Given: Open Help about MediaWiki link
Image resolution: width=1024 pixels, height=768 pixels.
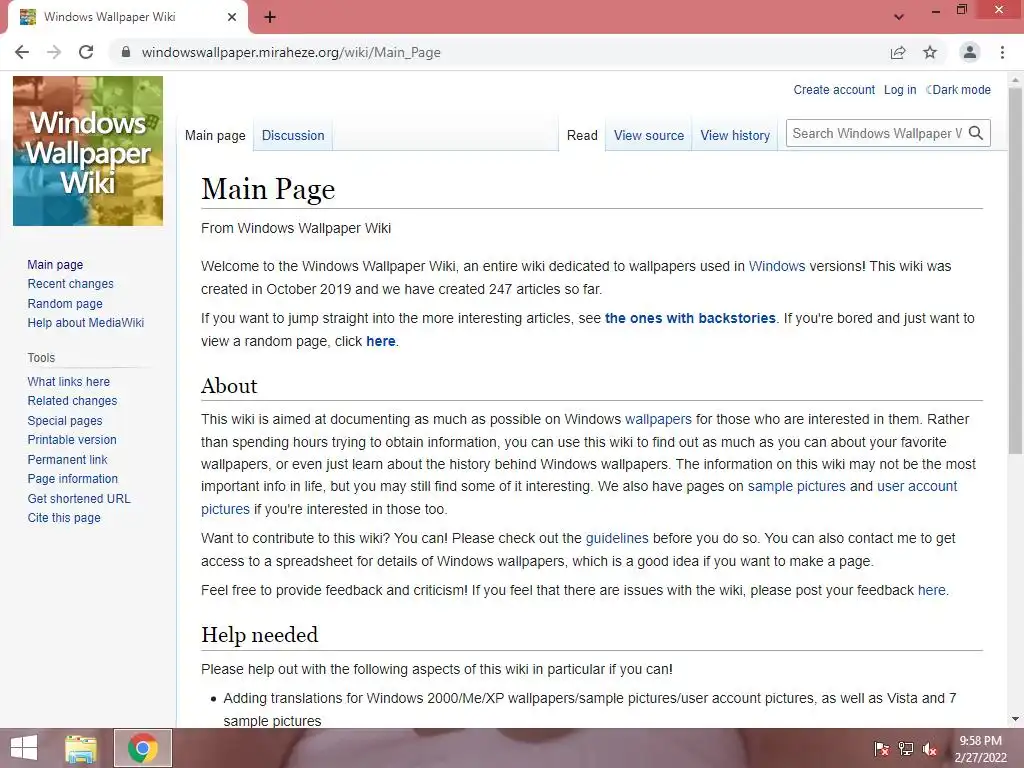Looking at the screenshot, I should pyautogui.click(x=86, y=323).
